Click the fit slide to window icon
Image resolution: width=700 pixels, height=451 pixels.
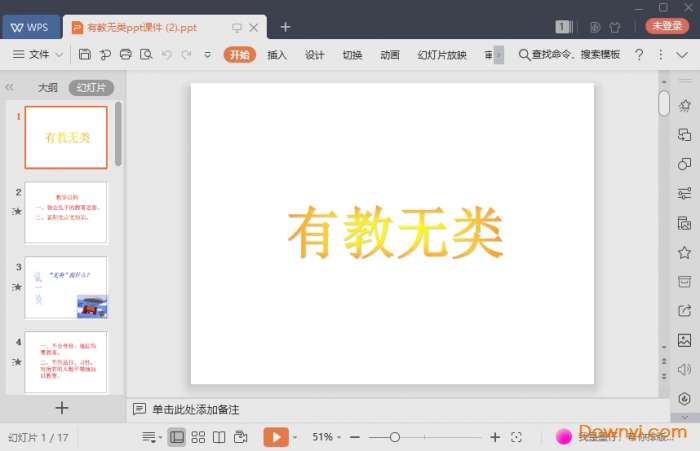click(x=516, y=437)
